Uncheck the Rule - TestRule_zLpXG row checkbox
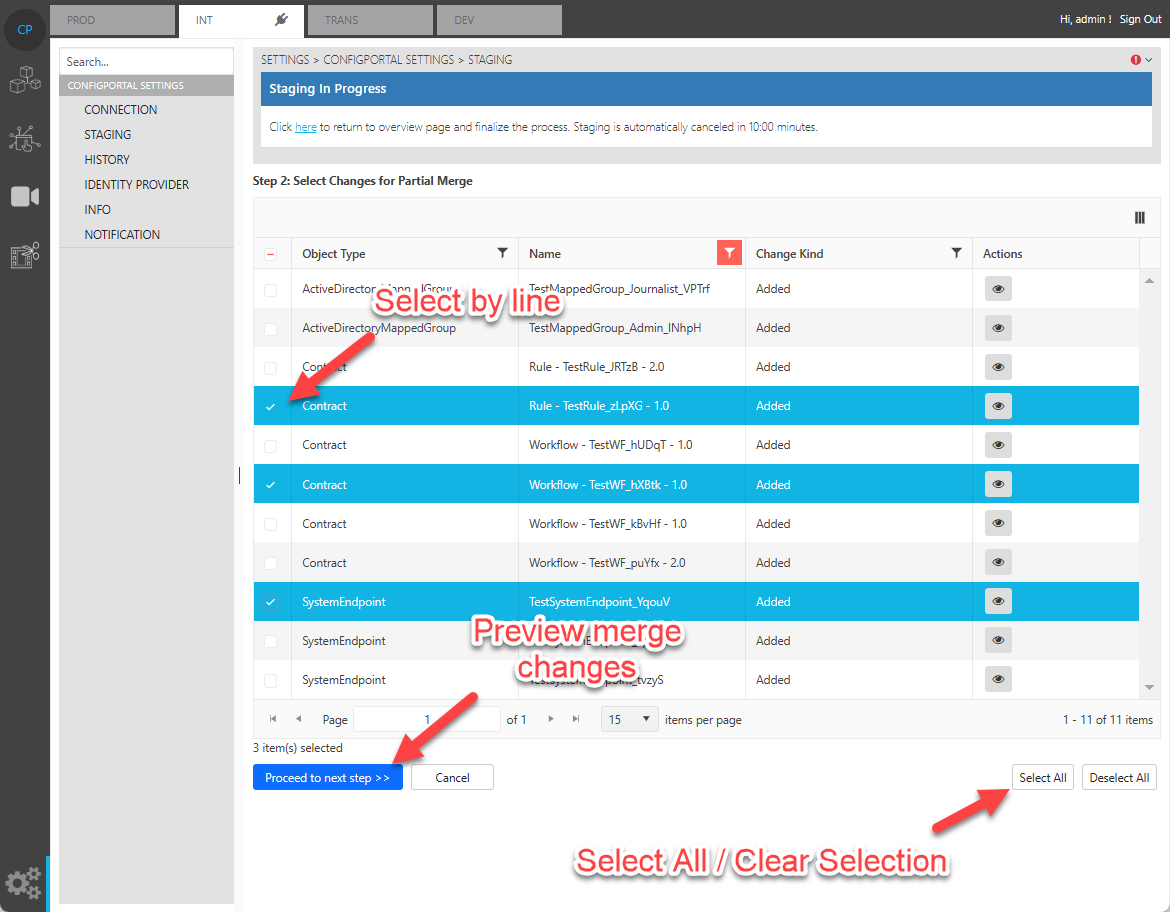 [x=271, y=407]
